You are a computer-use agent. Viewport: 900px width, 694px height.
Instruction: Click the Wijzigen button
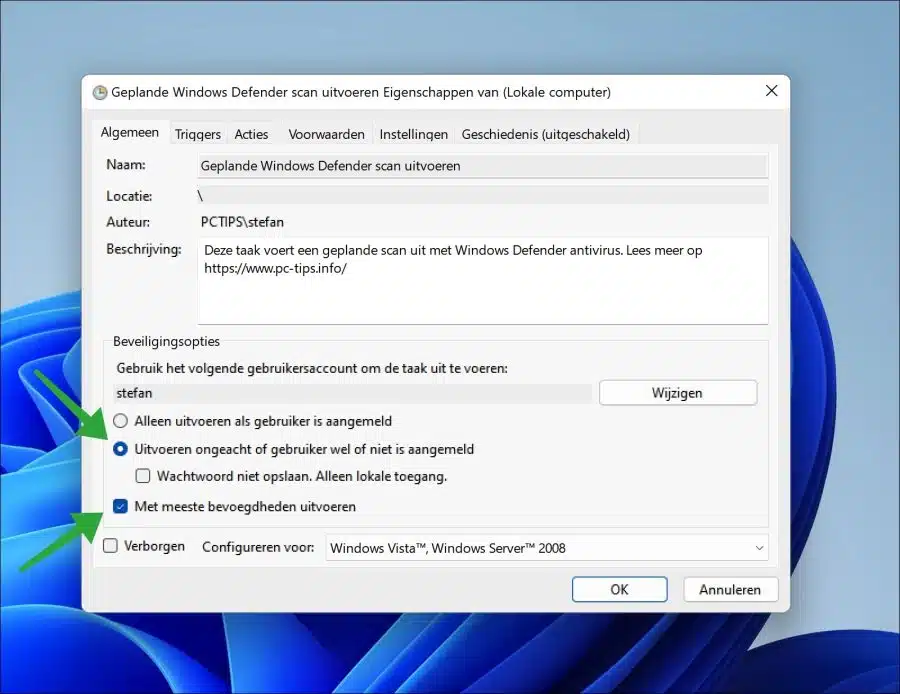tap(678, 393)
